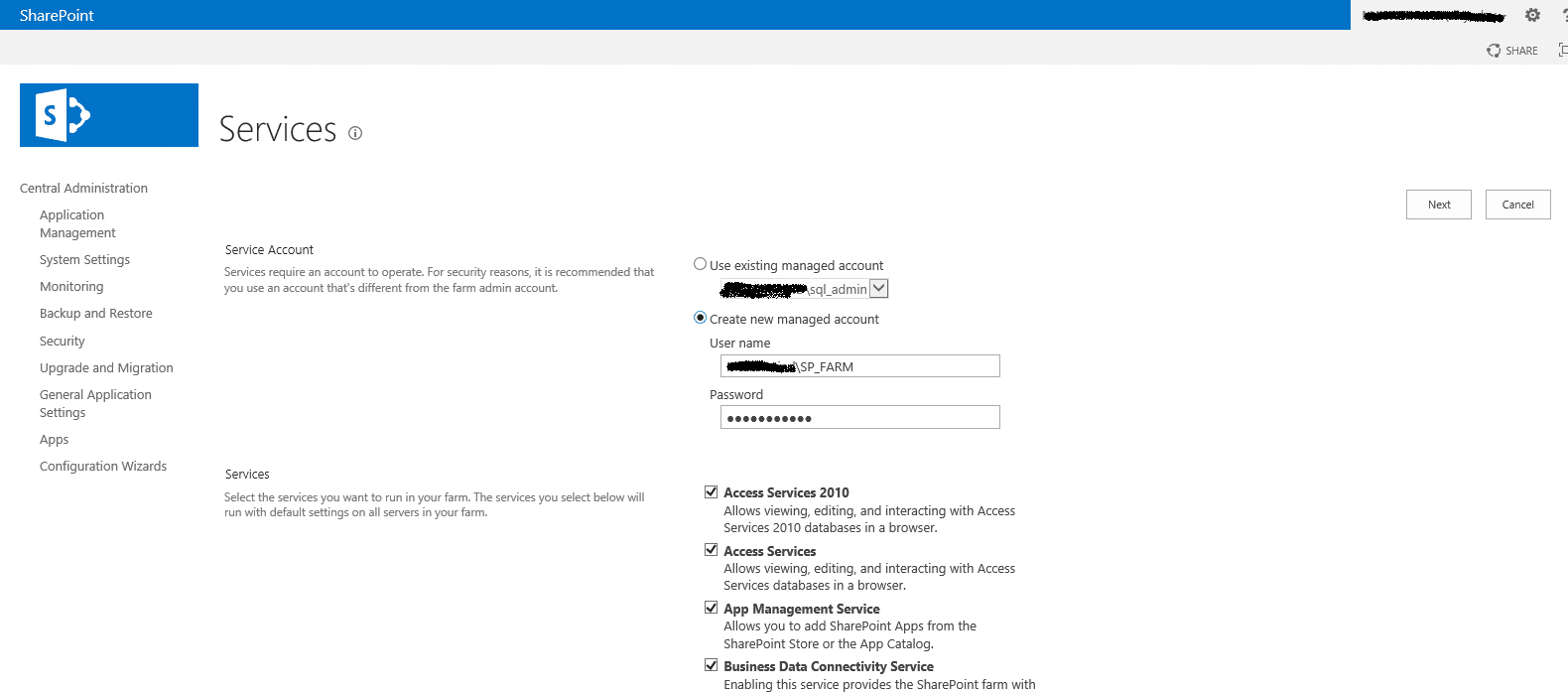Screen dimensions: 1568x692
Task: Select Create new managed account option
Action: 700,318
